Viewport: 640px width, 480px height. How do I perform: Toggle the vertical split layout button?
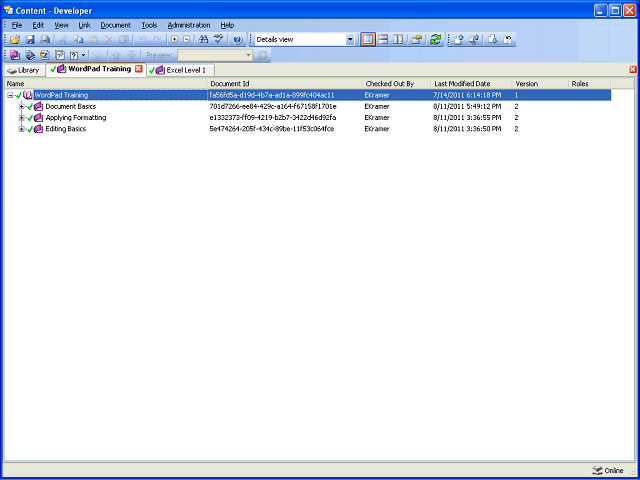click(x=398, y=40)
